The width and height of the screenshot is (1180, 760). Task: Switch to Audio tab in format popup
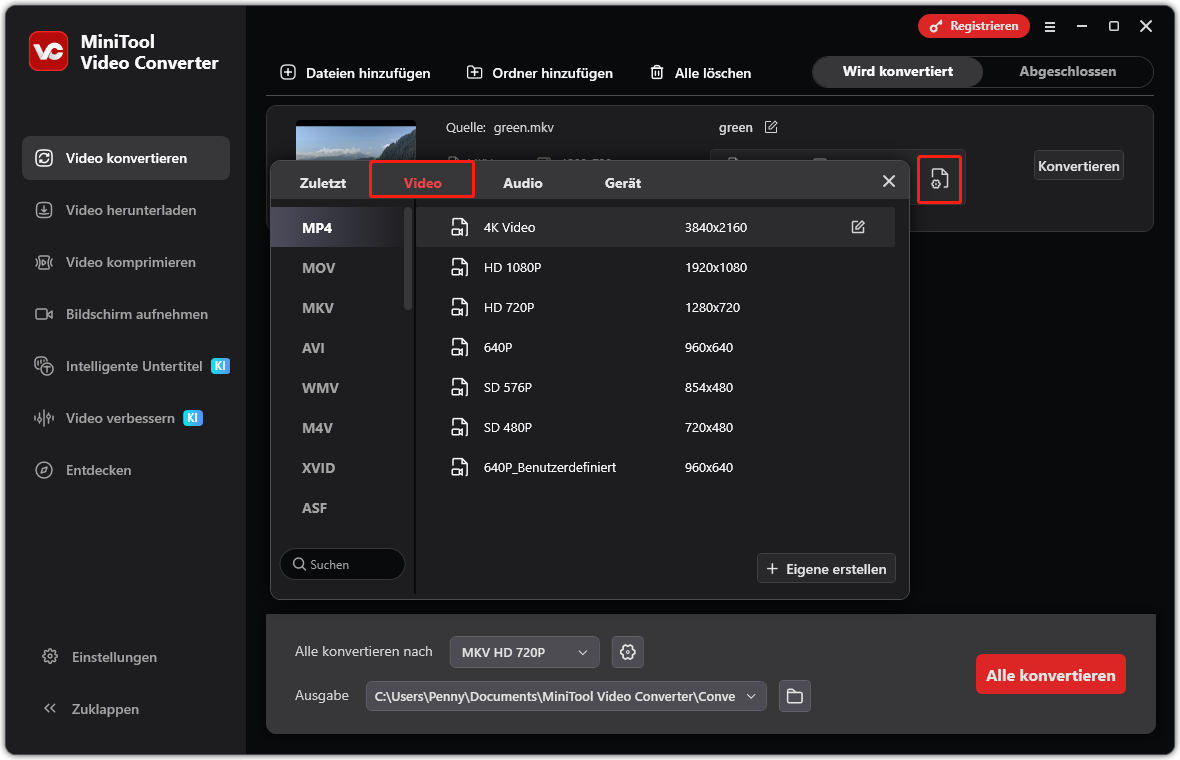[522, 183]
